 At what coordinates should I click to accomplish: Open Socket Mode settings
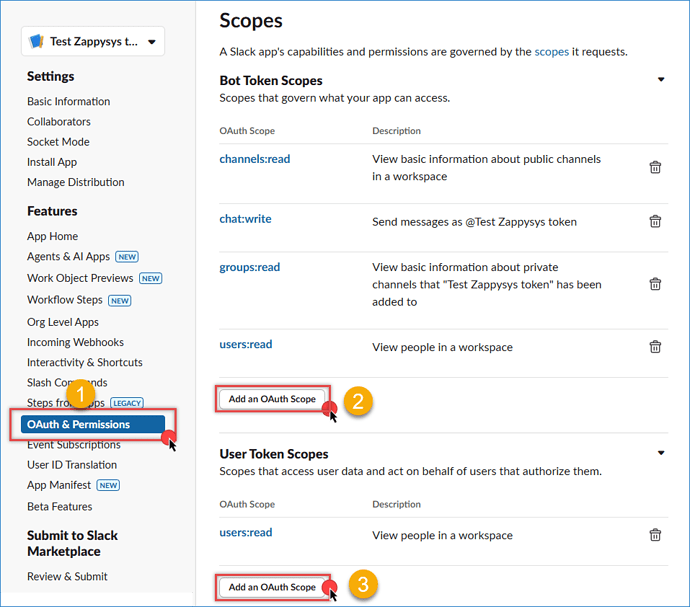tap(58, 142)
